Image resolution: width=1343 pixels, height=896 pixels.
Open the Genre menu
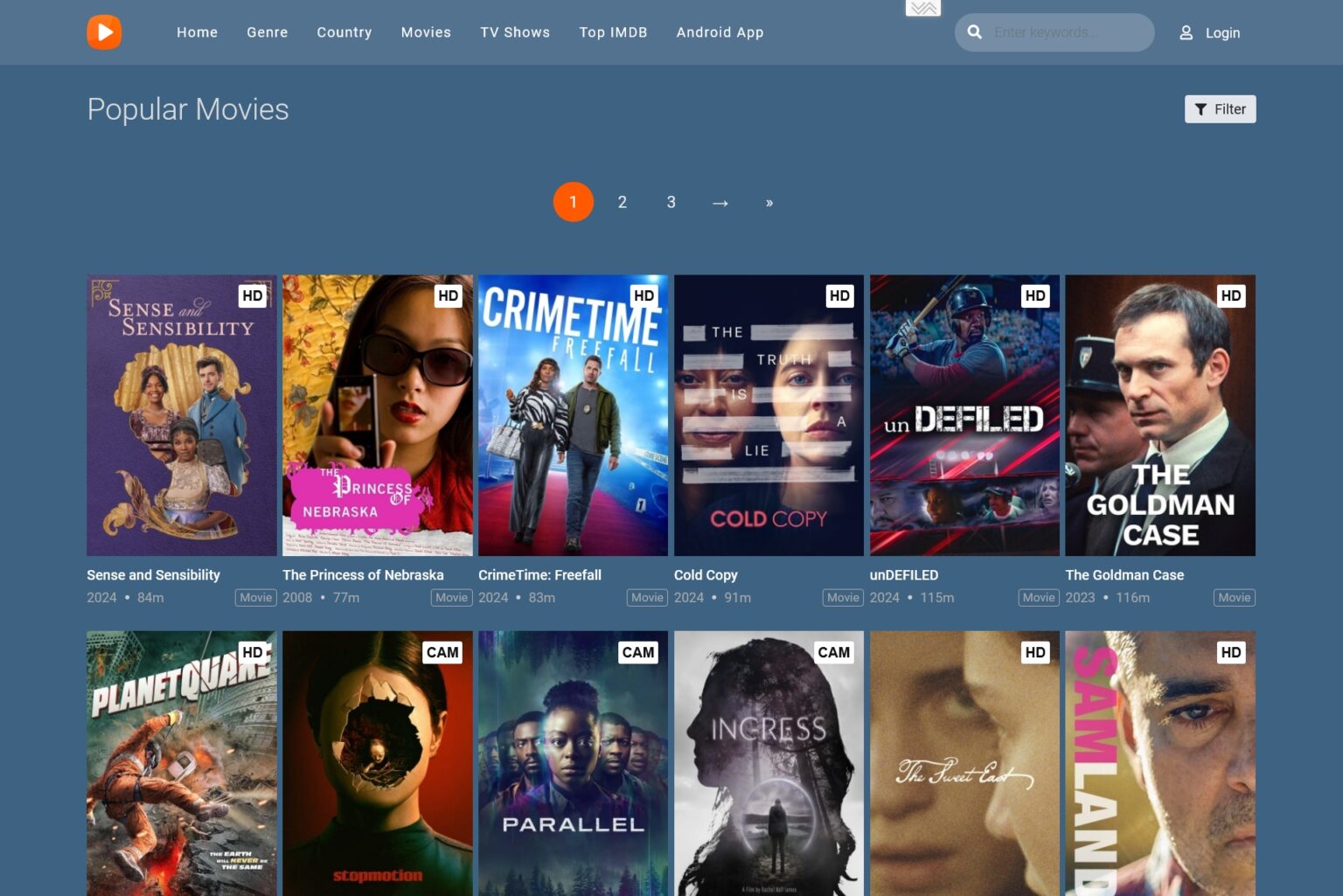268,32
